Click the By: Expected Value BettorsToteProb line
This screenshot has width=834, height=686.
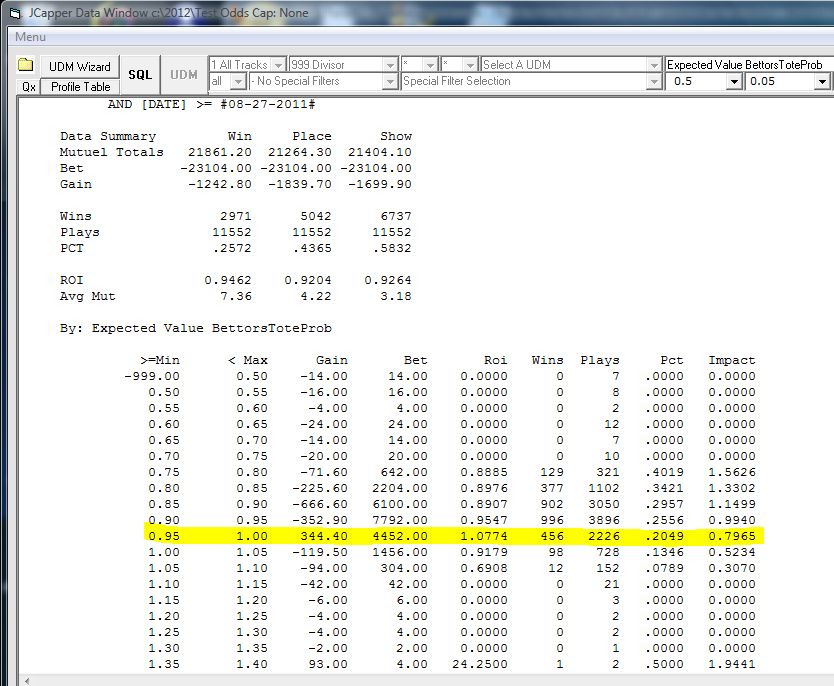tap(196, 328)
